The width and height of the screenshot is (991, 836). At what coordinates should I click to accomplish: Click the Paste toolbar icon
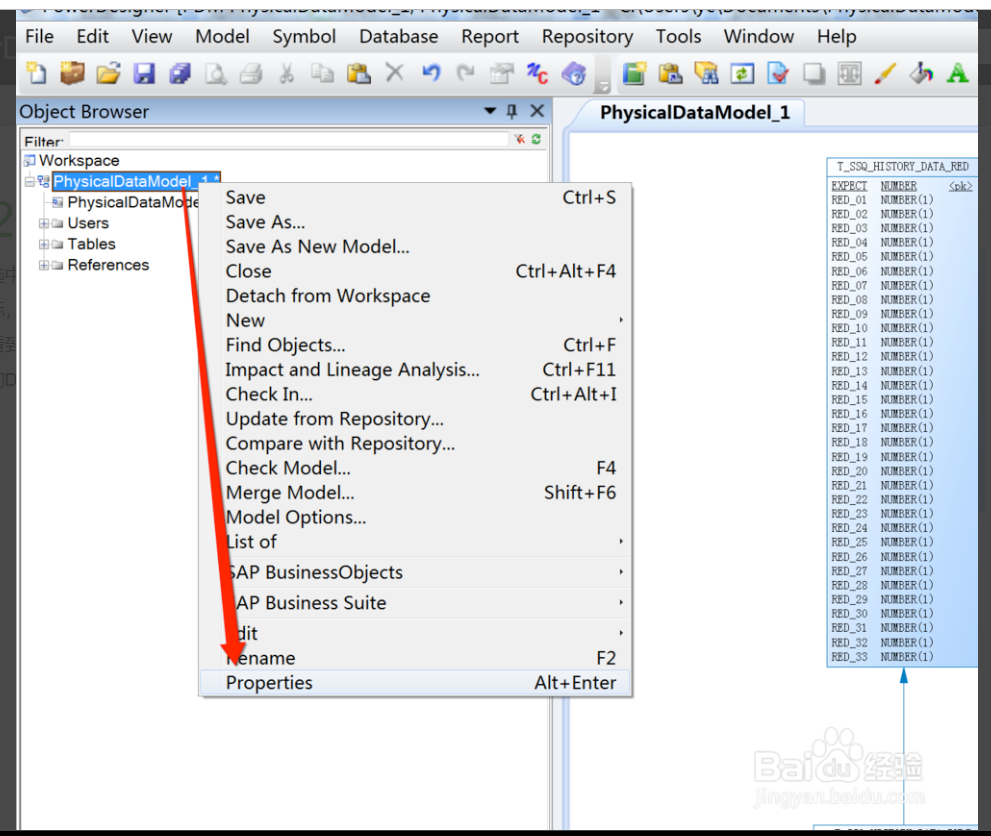click(x=356, y=73)
